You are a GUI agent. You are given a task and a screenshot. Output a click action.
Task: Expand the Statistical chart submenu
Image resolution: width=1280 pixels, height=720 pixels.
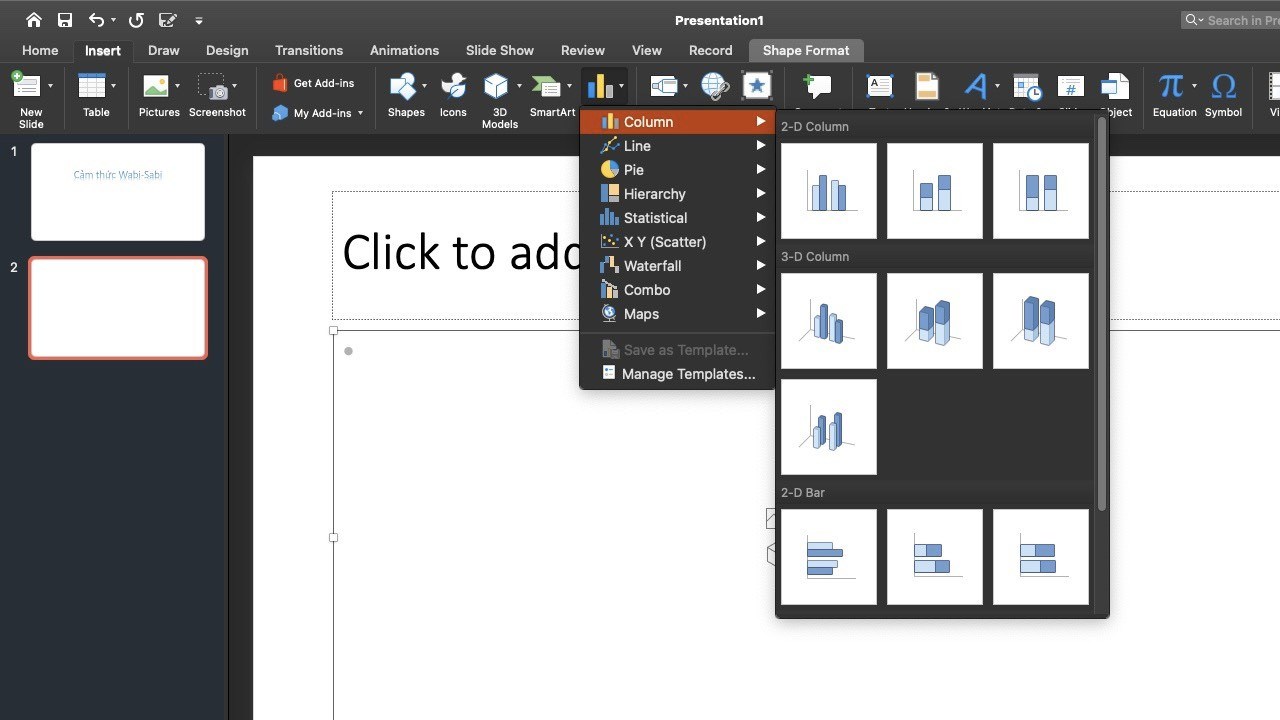[678, 218]
